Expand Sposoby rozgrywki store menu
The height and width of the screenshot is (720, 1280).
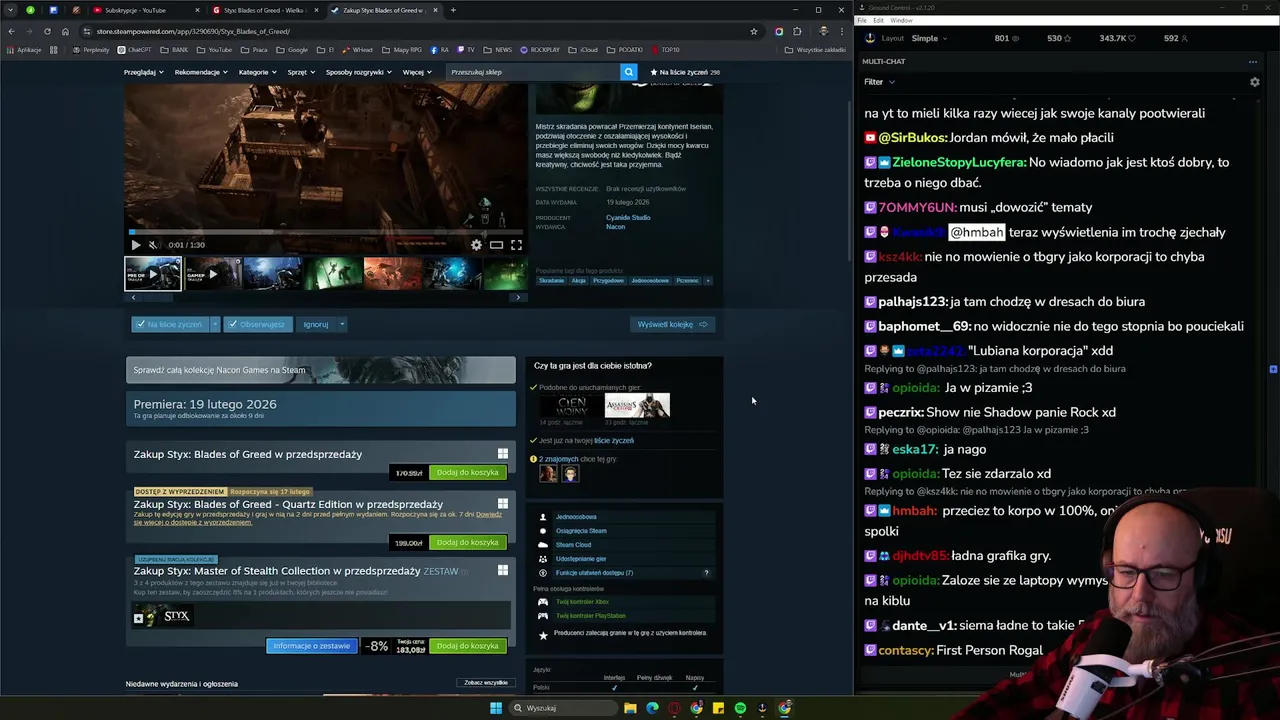(x=359, y=72)
